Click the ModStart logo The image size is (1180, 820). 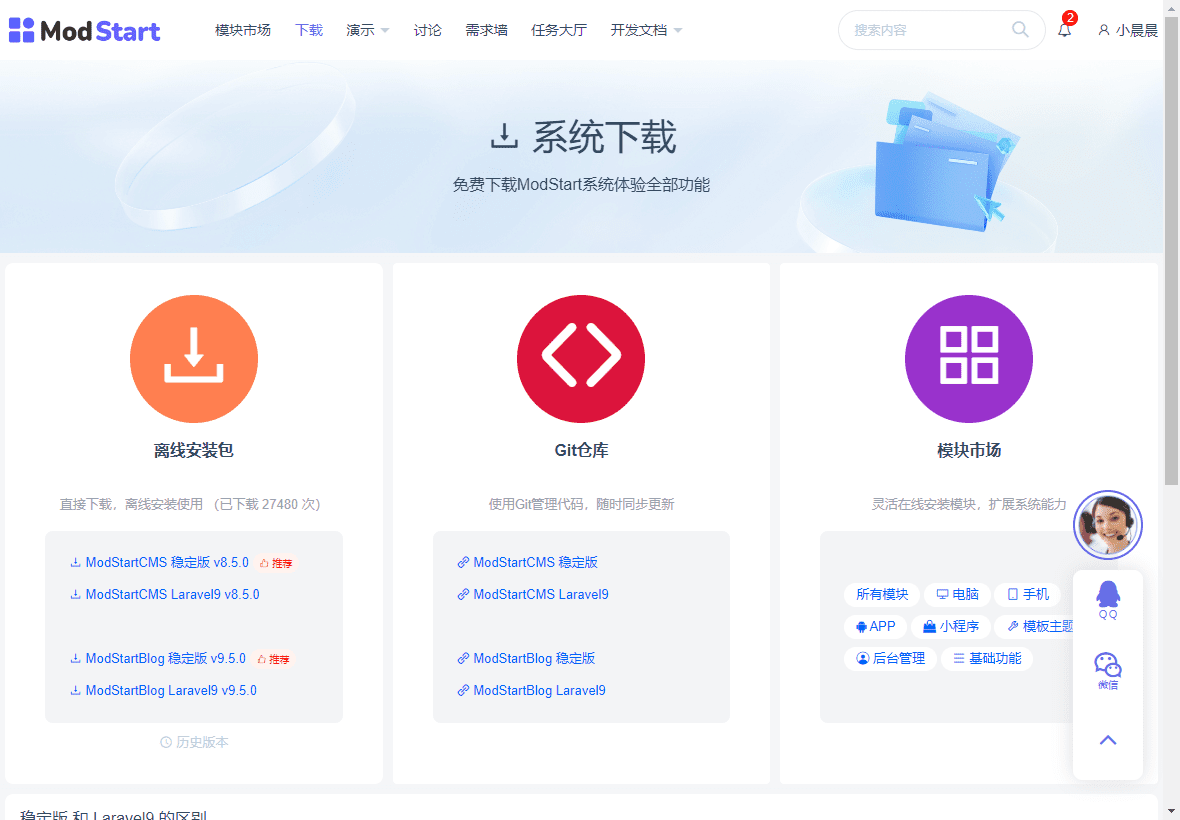pyautogui.click(x=84, y=31)
